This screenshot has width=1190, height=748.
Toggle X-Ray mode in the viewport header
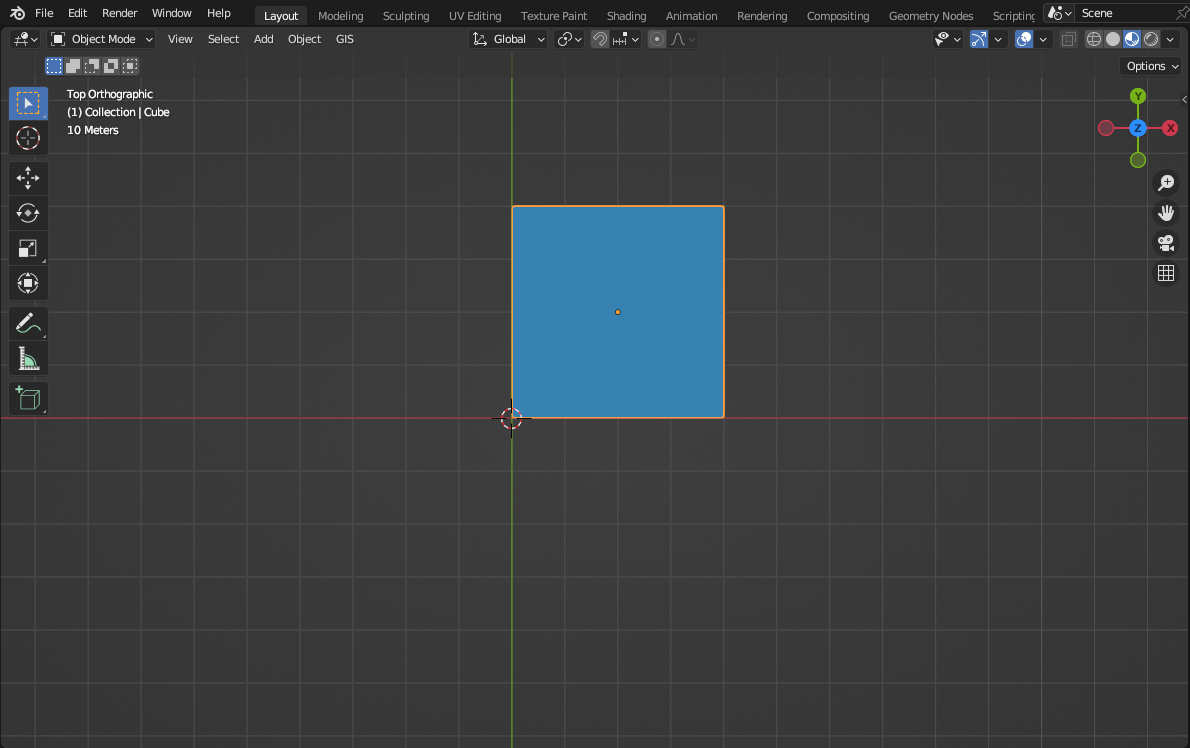point(1068,38)
